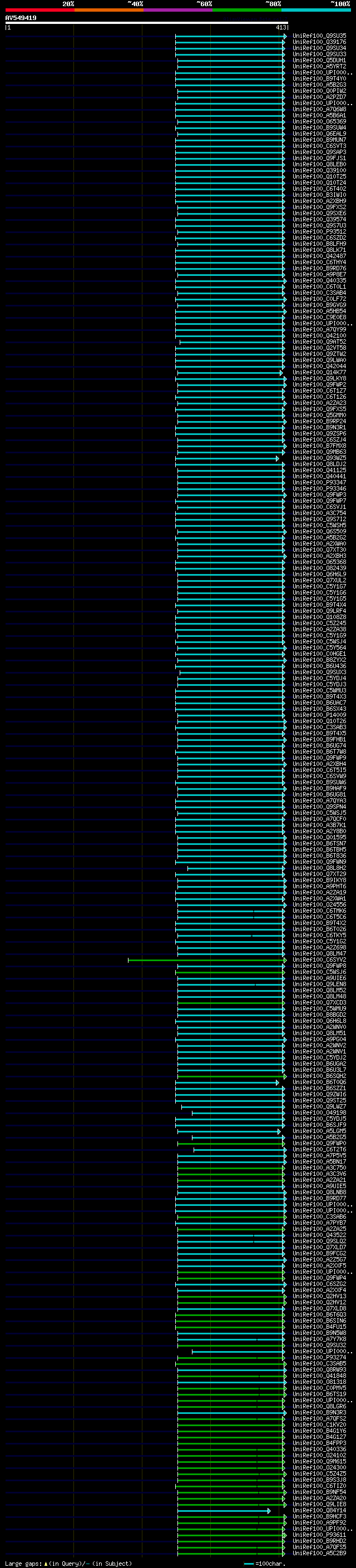Select hit label UniRef100_A9PGO4

pyautogui.click(x=319, y=1040)
